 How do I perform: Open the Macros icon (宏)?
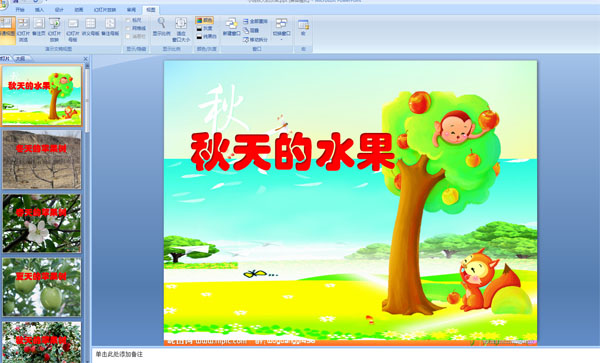(303, 27)
